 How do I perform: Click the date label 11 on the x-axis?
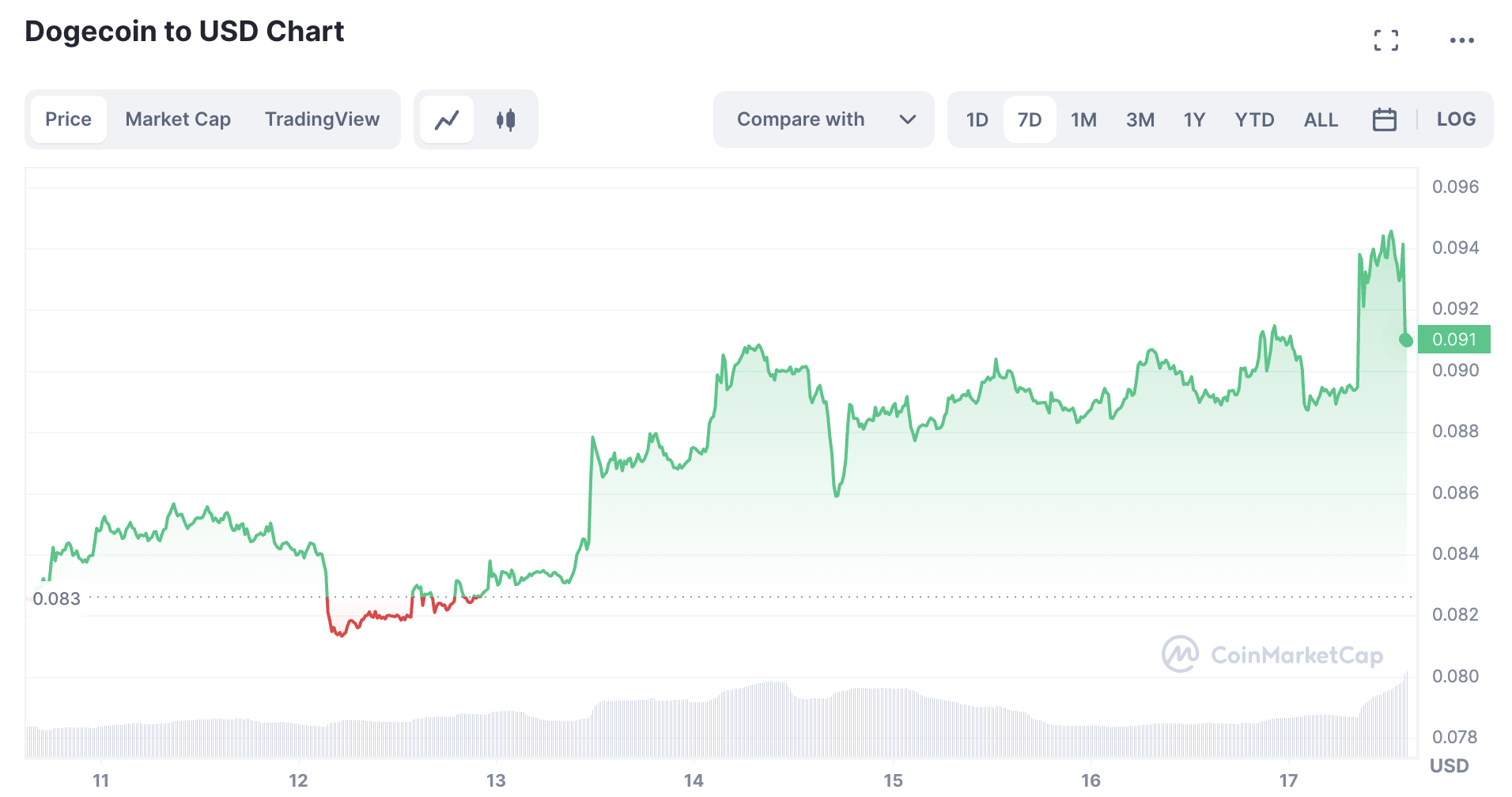100,780
